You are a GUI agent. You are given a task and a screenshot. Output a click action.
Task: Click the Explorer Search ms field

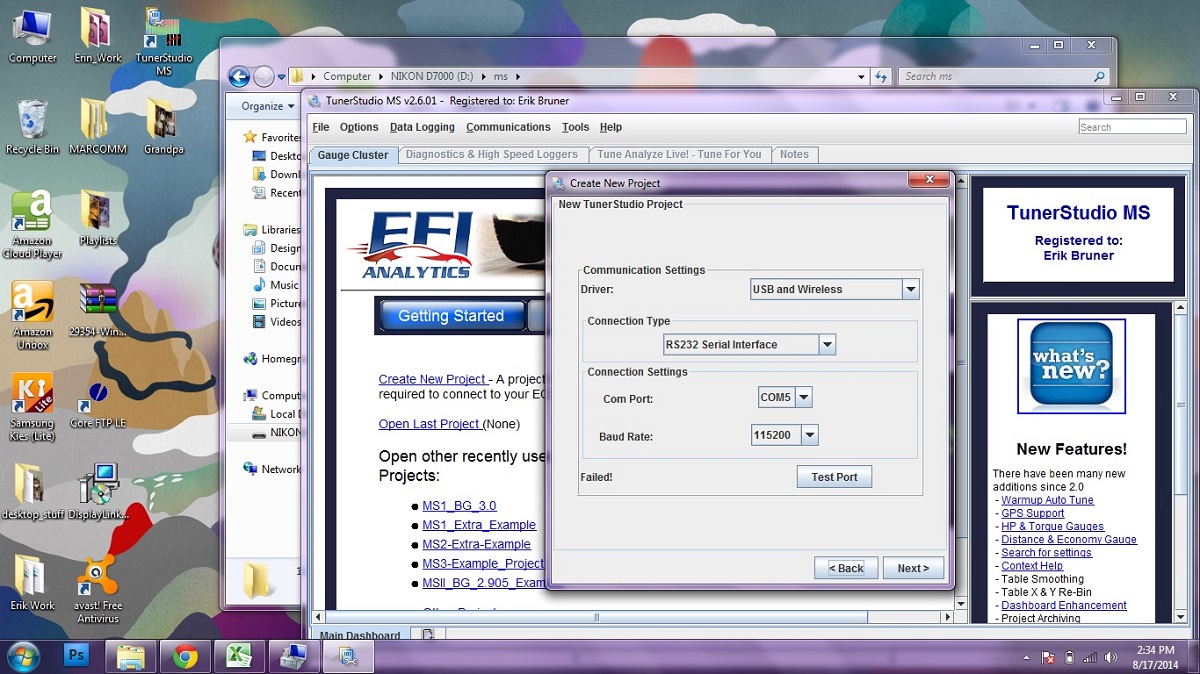[x=1003, y=76]
